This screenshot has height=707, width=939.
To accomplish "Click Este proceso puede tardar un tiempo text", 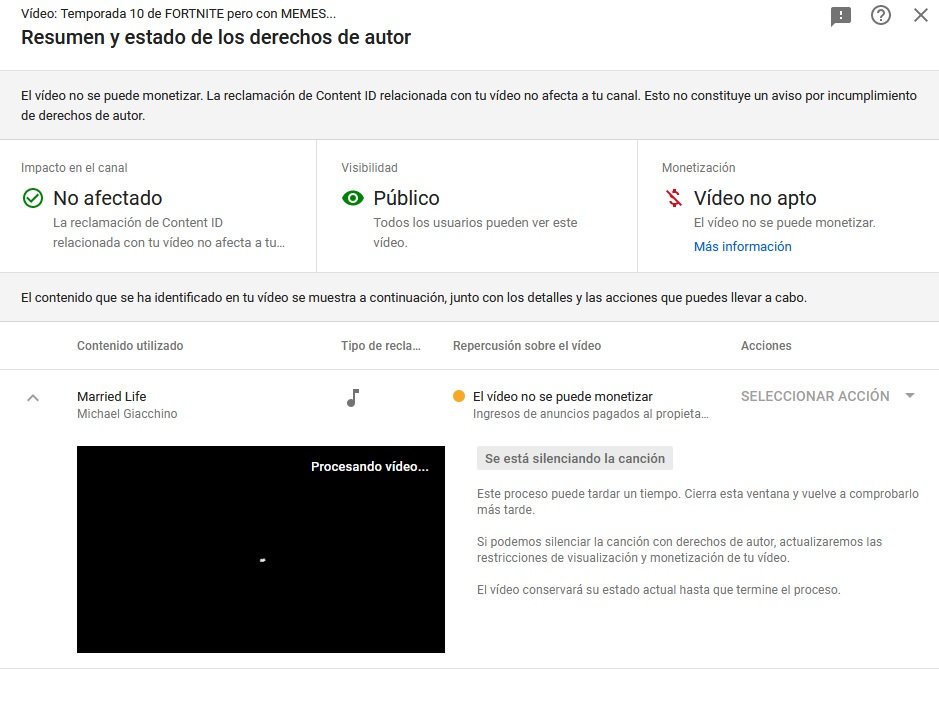I will pyautogui.click(x=698, y=502).
